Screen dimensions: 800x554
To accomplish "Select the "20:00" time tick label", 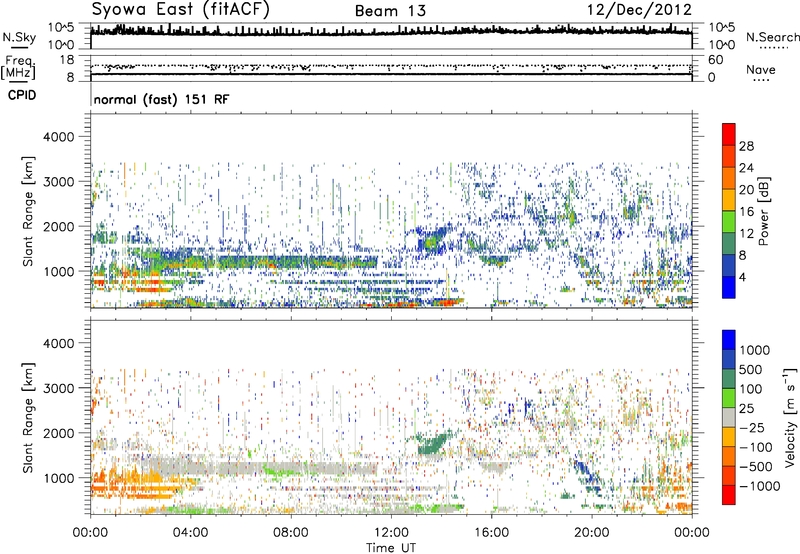I will coord(591,533).
